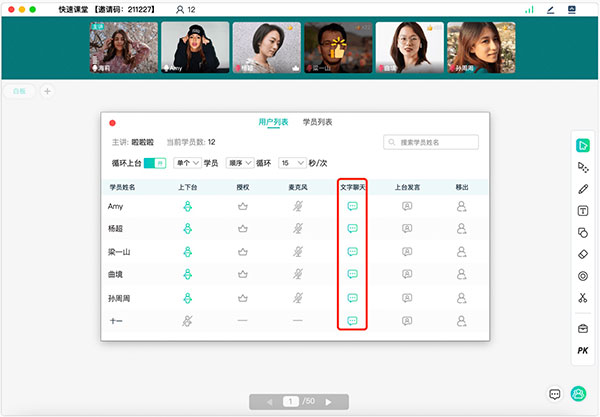Screen dimensions: 600x417
Task: Click remove-user icon for 孙周周
Action: (461, 298)
